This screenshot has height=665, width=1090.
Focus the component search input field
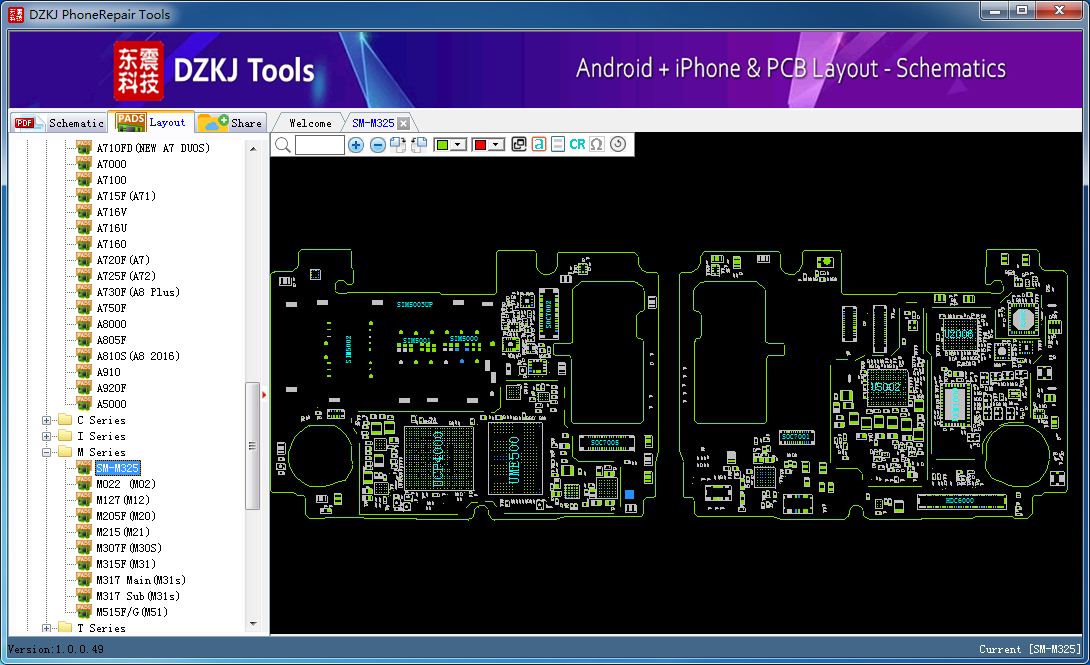(x=319, y=145)
